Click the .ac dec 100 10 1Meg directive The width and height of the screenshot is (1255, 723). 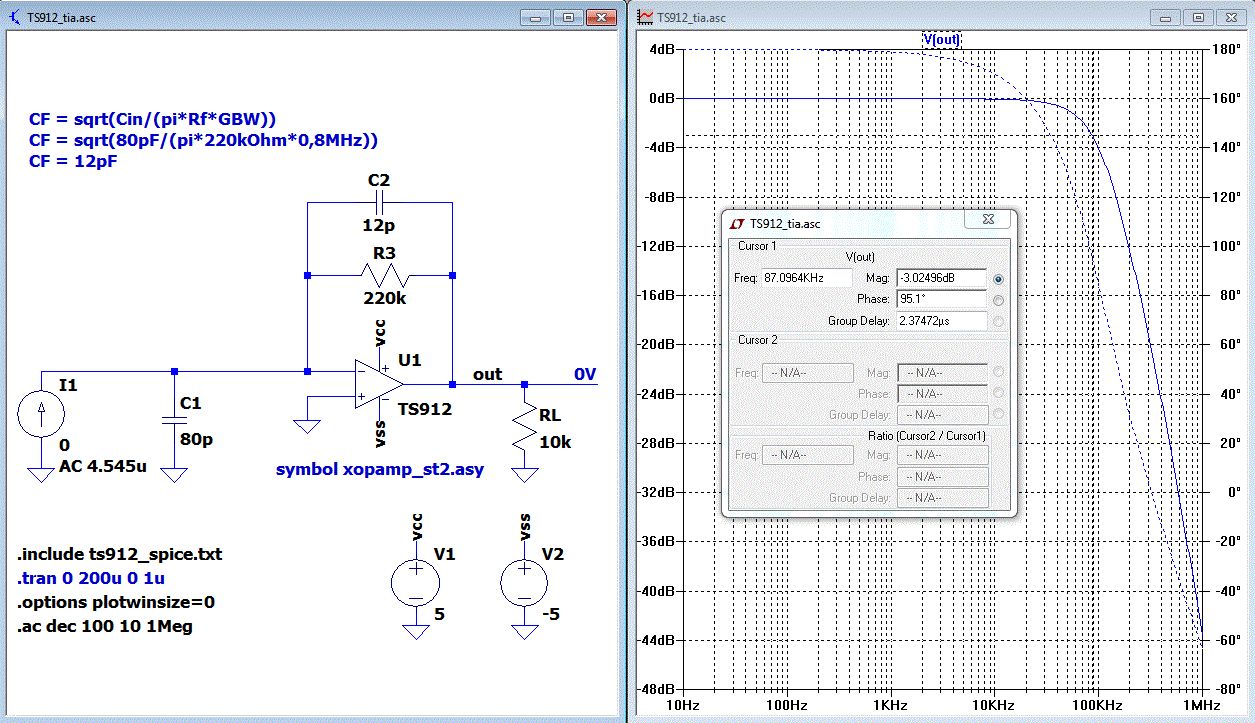tap(105, 627)
